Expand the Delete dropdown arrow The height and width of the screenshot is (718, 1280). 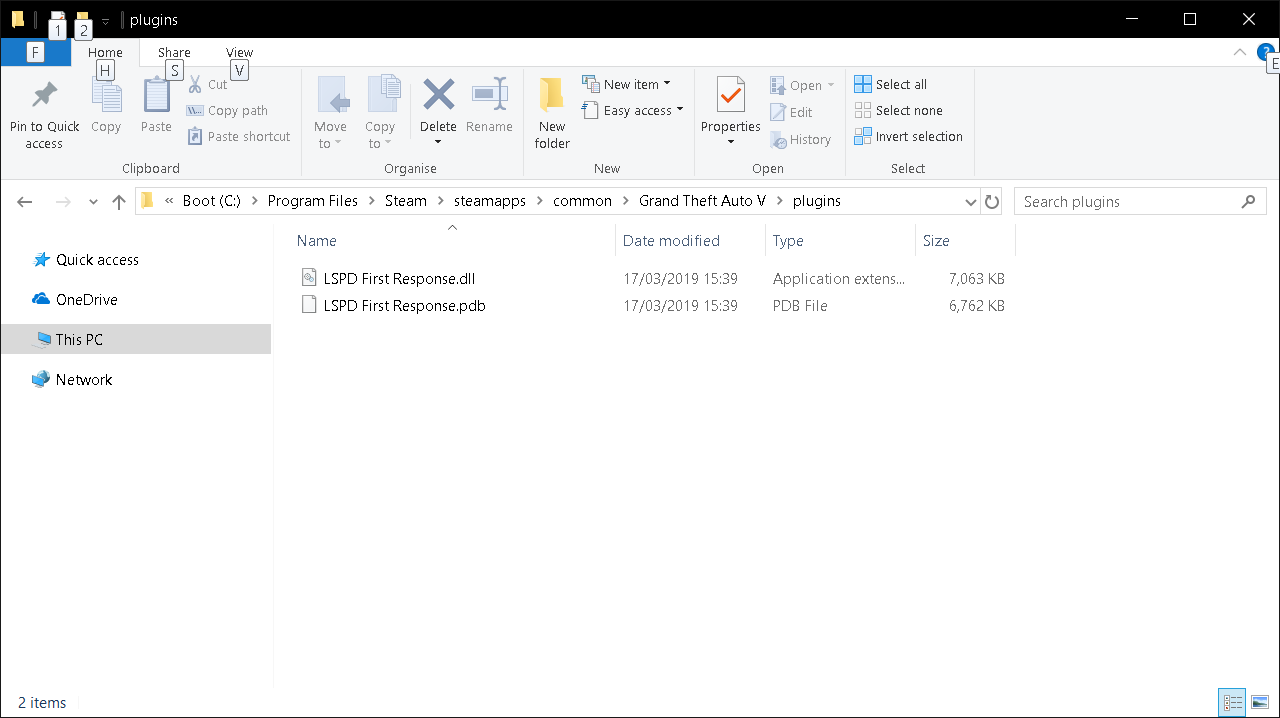(438, 142)
